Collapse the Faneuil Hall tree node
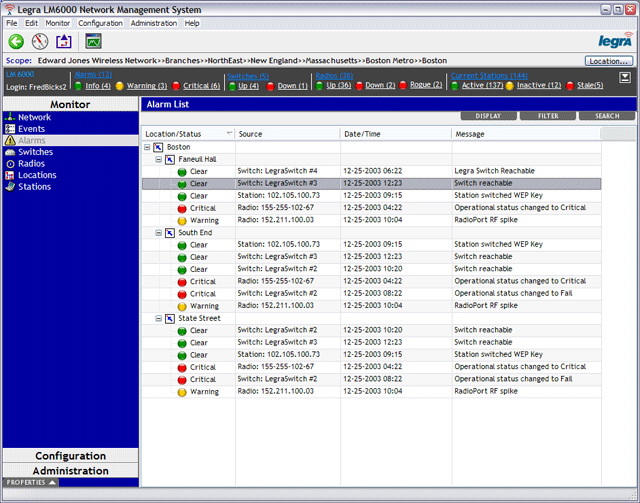 pyautogui.click(x=158, y=159)
